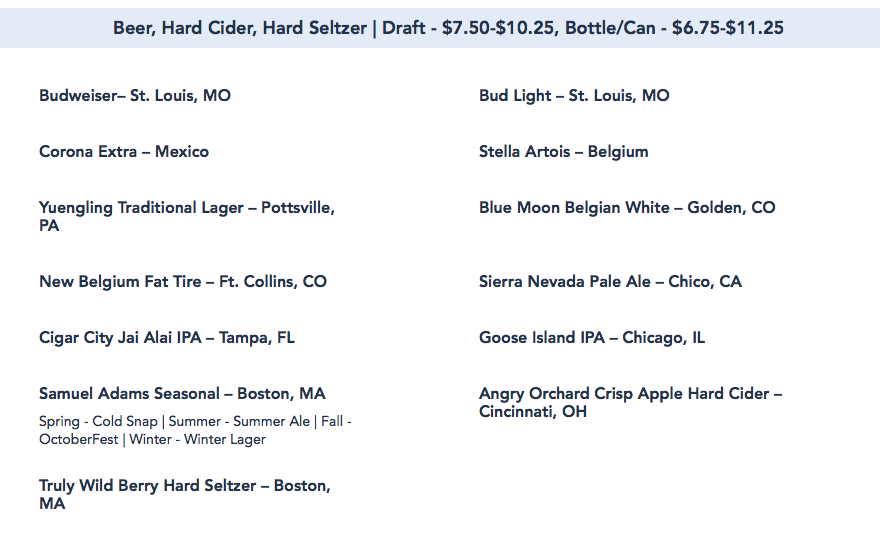Click the "OctoberFest" seasonal text
The height and width of the screenshot is (550, 880).
coord(78,440)
